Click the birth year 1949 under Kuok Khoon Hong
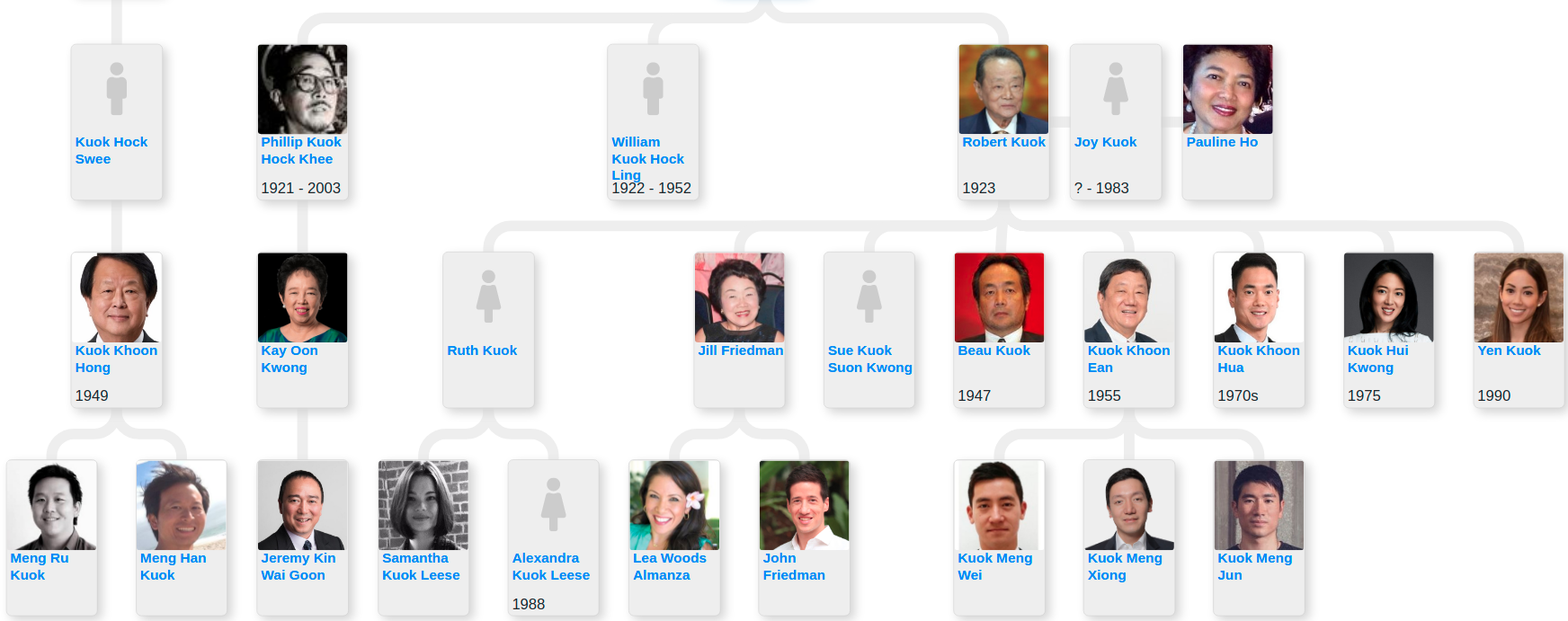 pyautogui.click(x=92, y=395)
